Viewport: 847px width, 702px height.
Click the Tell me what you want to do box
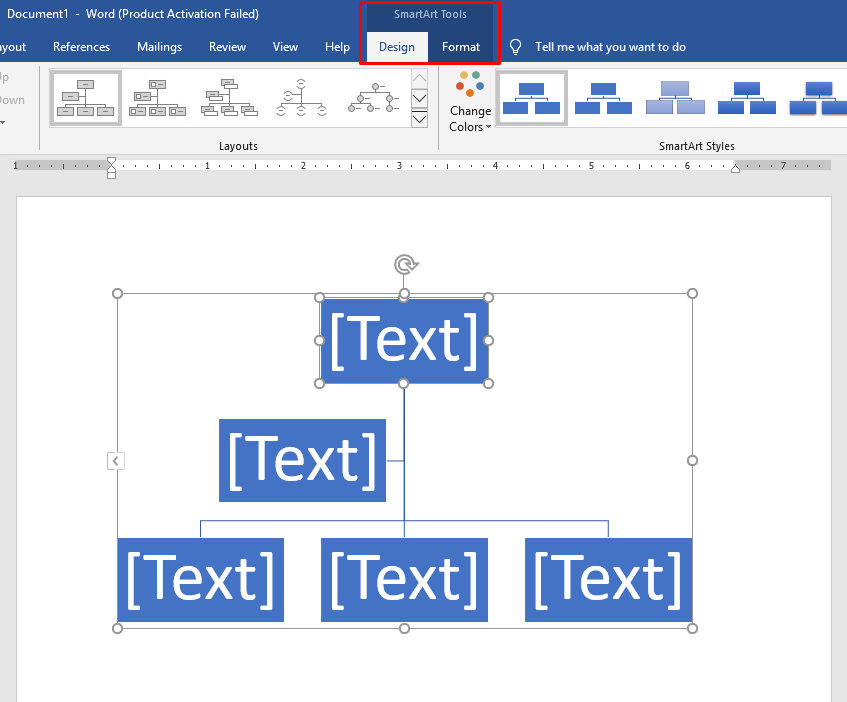[x=610, y=47]
